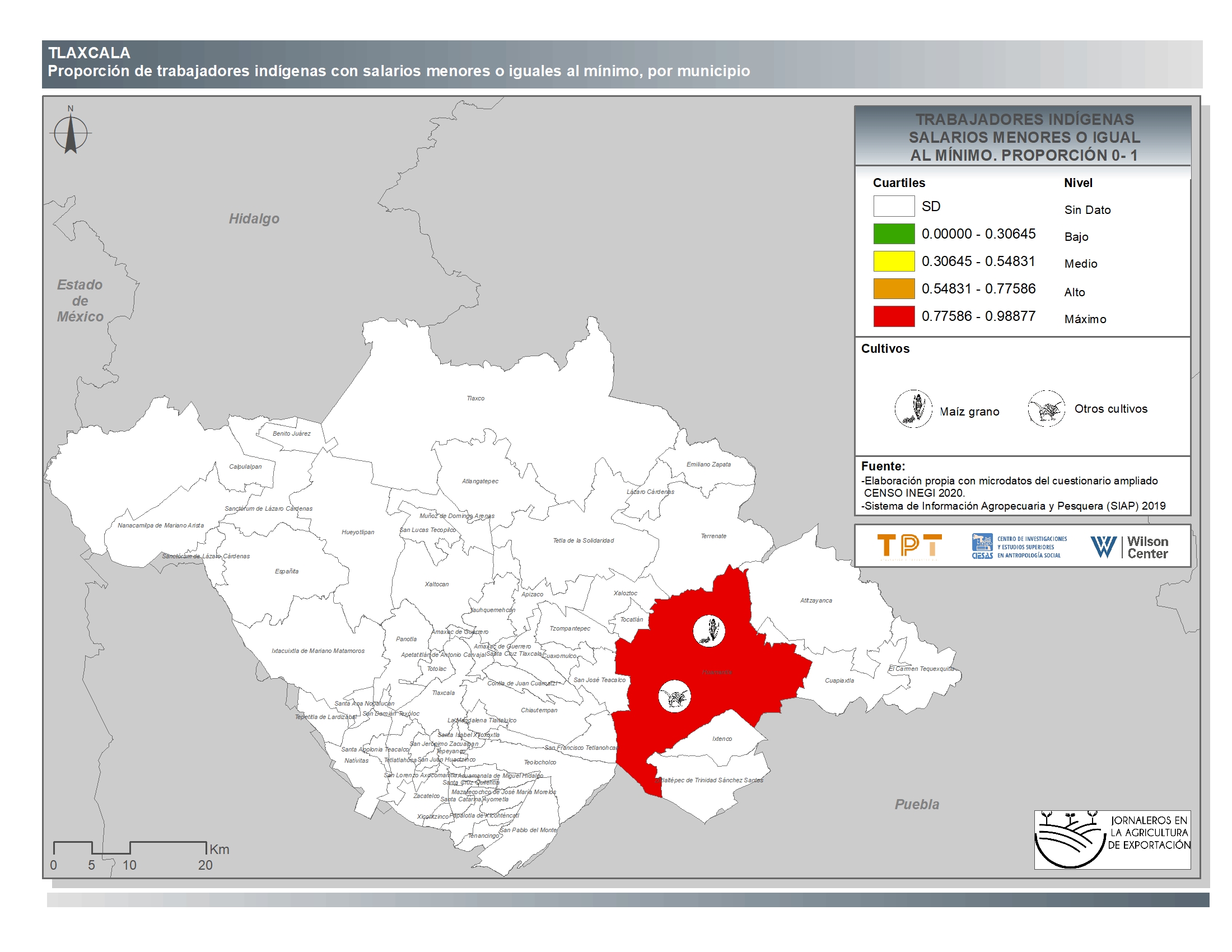Viewport: 1232px width, 952px height.
Task: Click the maize grain icon on map
Action: (708, 630)
